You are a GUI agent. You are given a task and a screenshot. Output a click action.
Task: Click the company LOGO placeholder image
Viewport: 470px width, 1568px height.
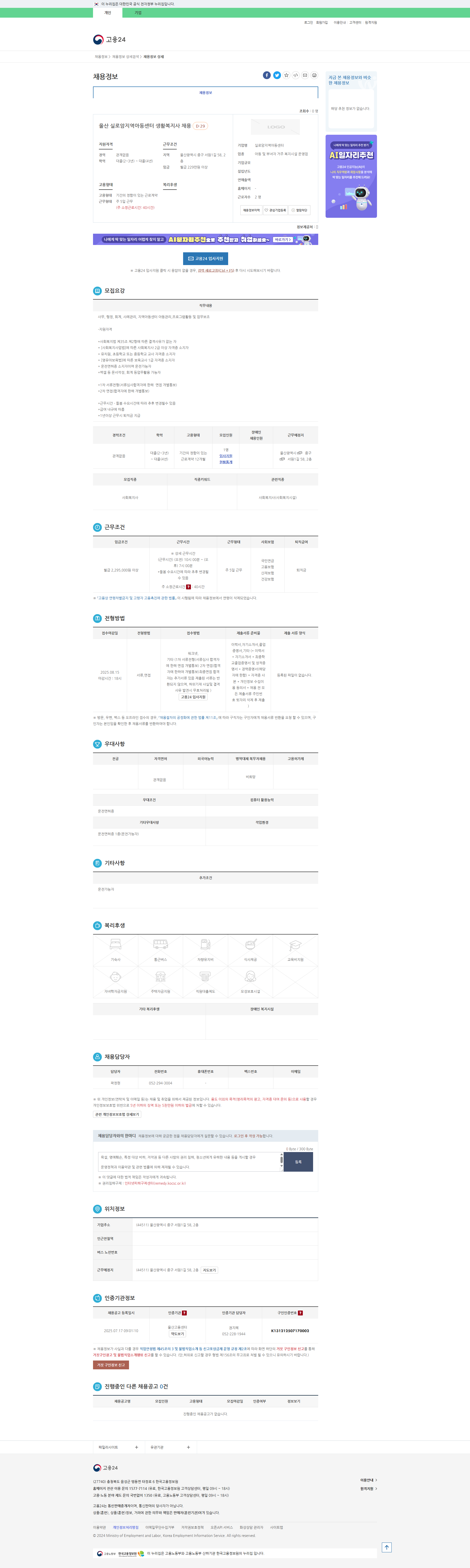click(x=275, y=127)
